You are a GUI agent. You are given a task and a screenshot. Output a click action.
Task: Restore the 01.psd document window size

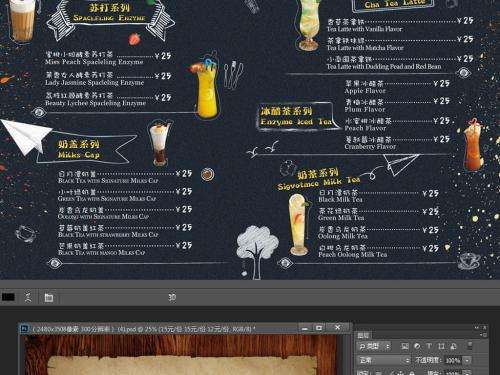pyautogui.click(x=319, y=328)
